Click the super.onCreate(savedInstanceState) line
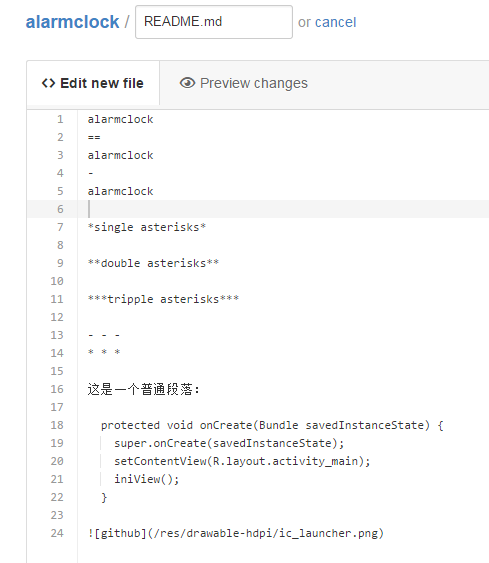This screenshot has width=489, height=563. (229, 443)
